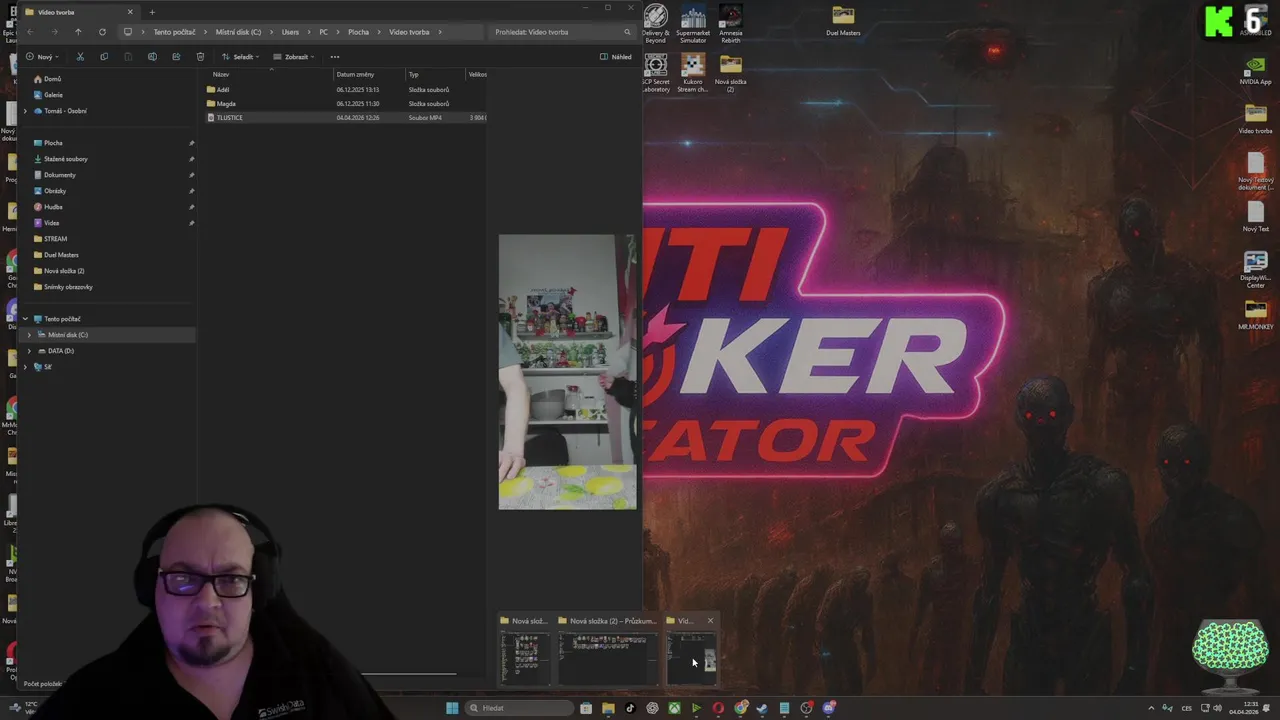Expand the Tomáš - Osobní tree node

[x=25, y=111]
